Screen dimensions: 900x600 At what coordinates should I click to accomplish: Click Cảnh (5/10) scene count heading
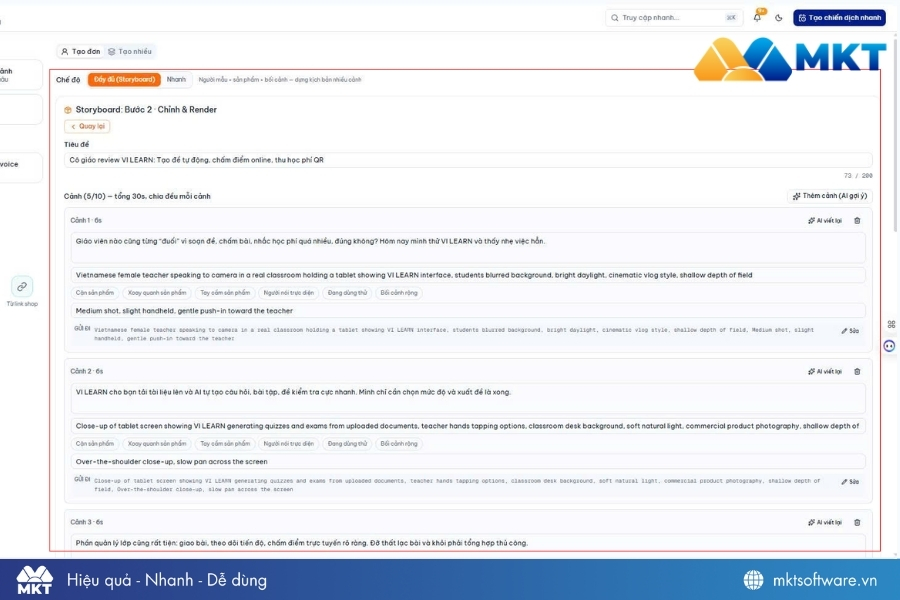(137, 196)
